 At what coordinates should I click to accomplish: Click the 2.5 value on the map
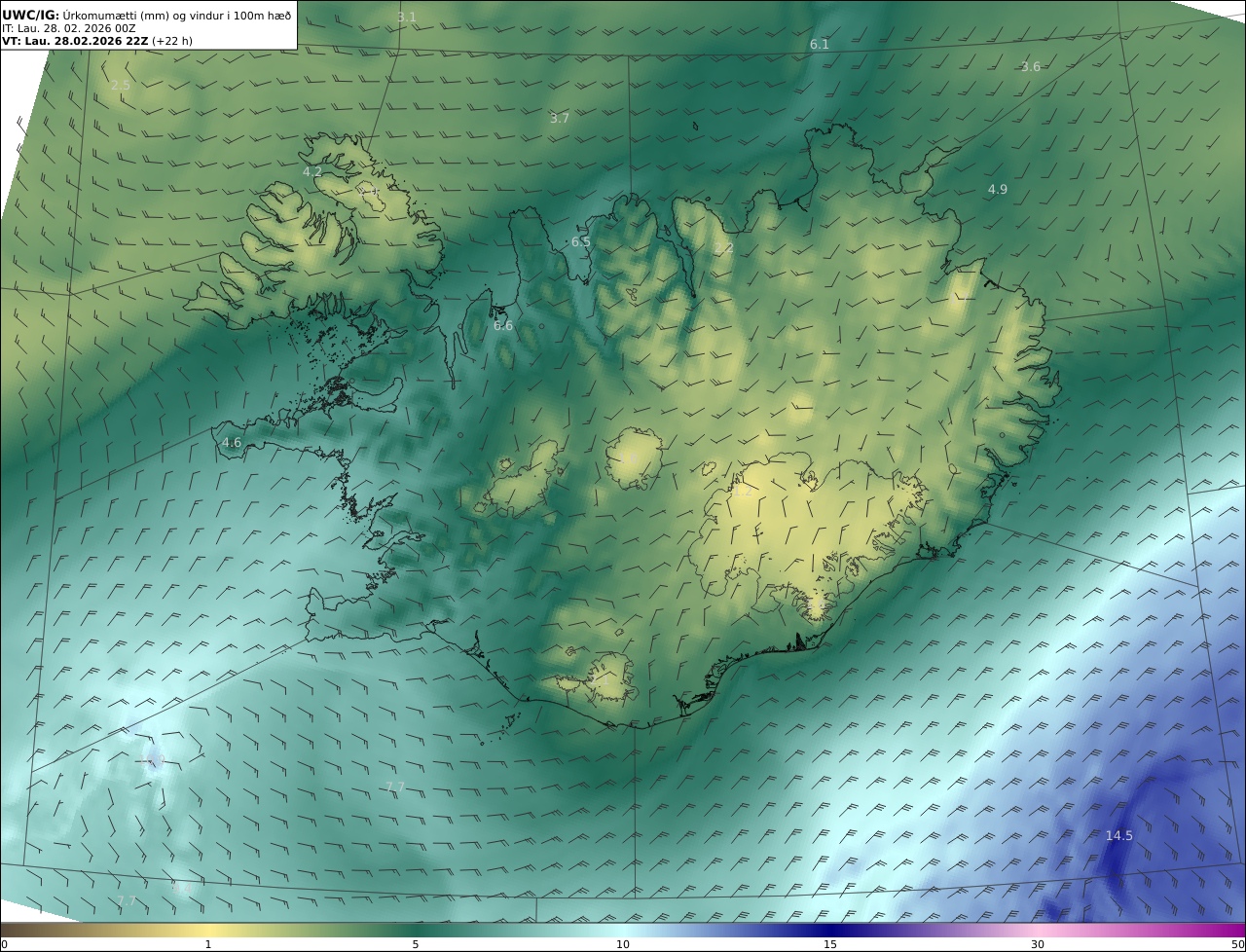121,86
